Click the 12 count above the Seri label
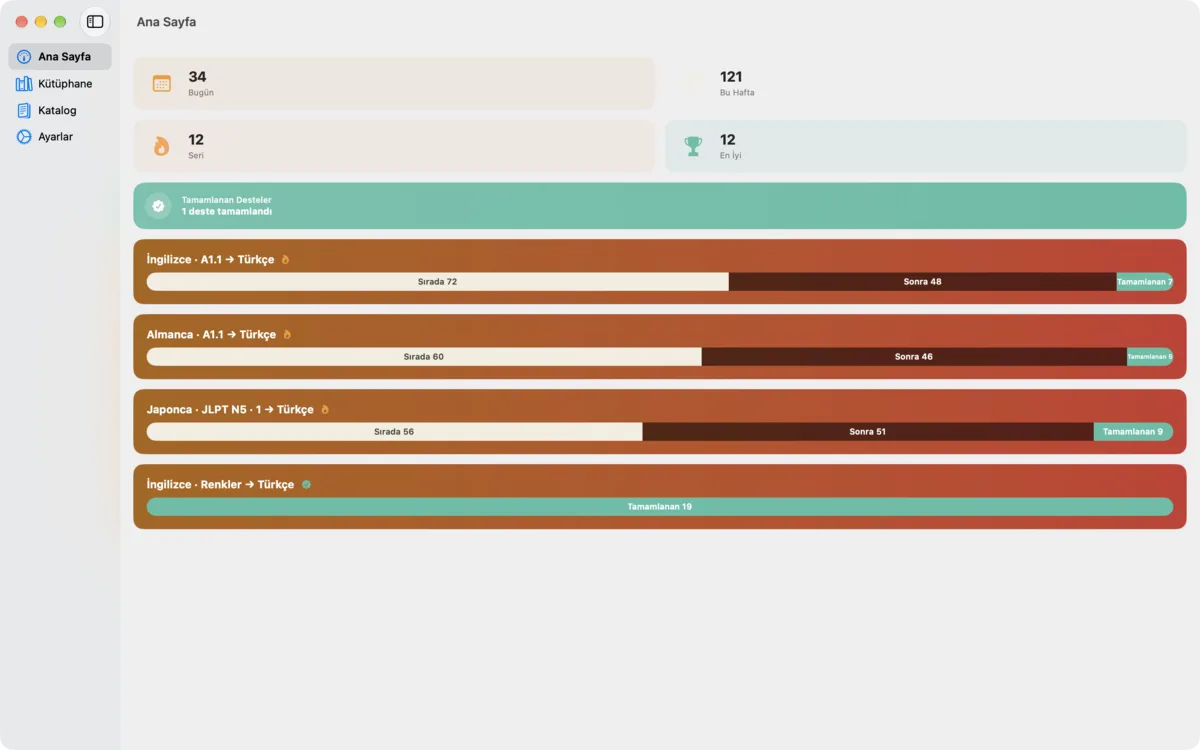 196,140
